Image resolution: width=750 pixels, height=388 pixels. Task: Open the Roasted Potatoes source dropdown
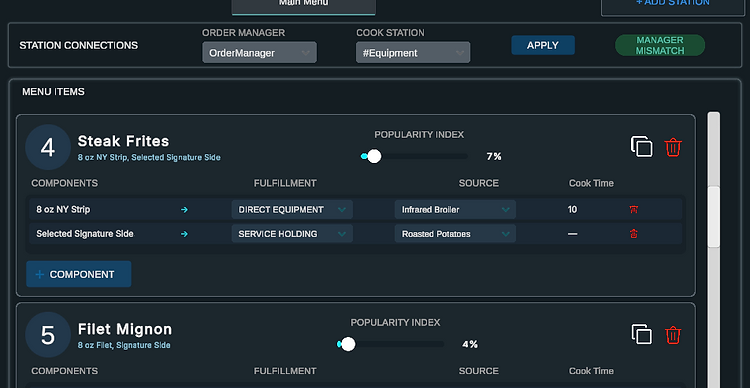pyautogui.click(x=455, y=234)
